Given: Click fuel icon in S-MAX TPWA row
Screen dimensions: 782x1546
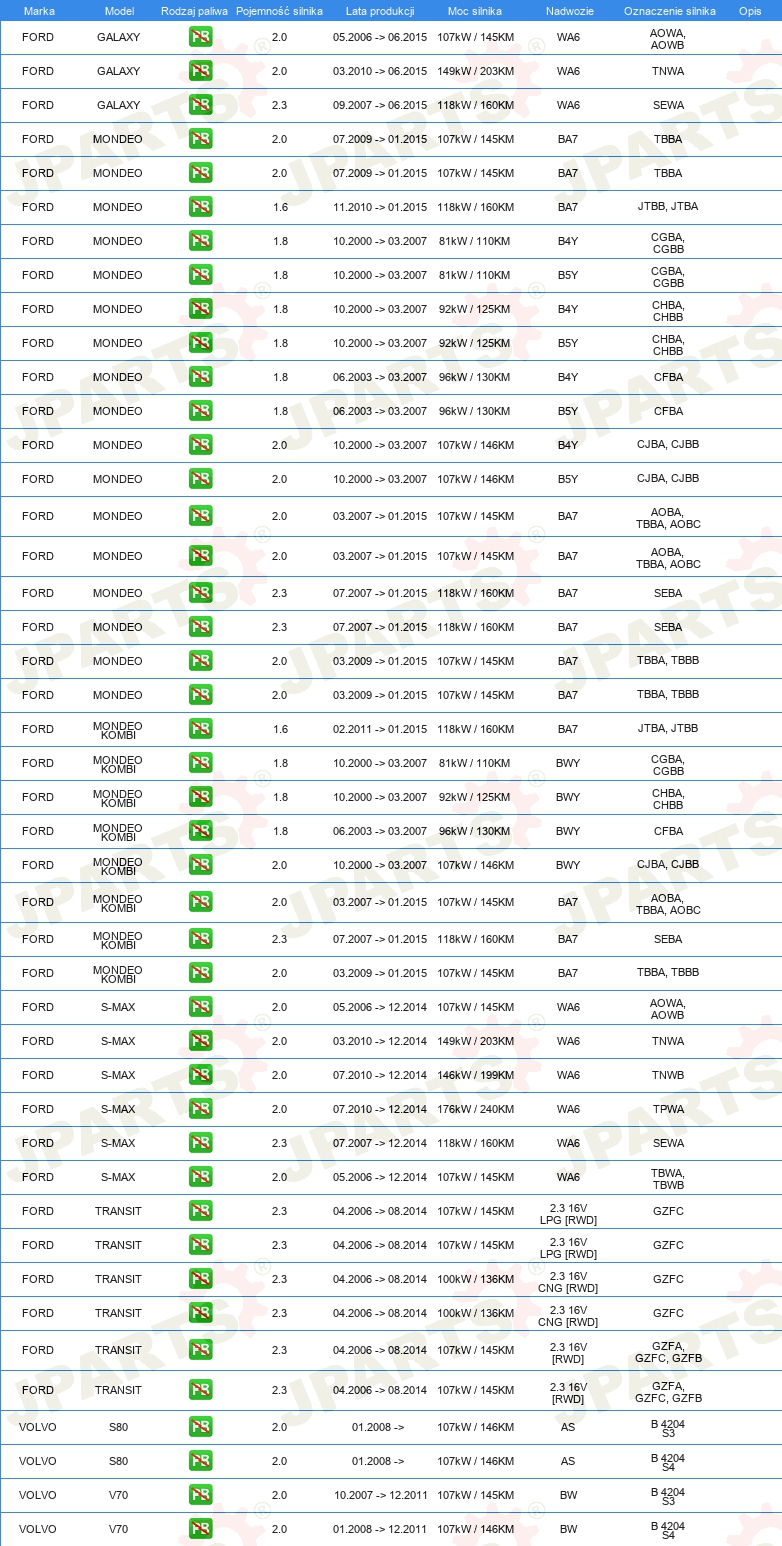Looking at the screenshot, I should (x=201, y=1109).
